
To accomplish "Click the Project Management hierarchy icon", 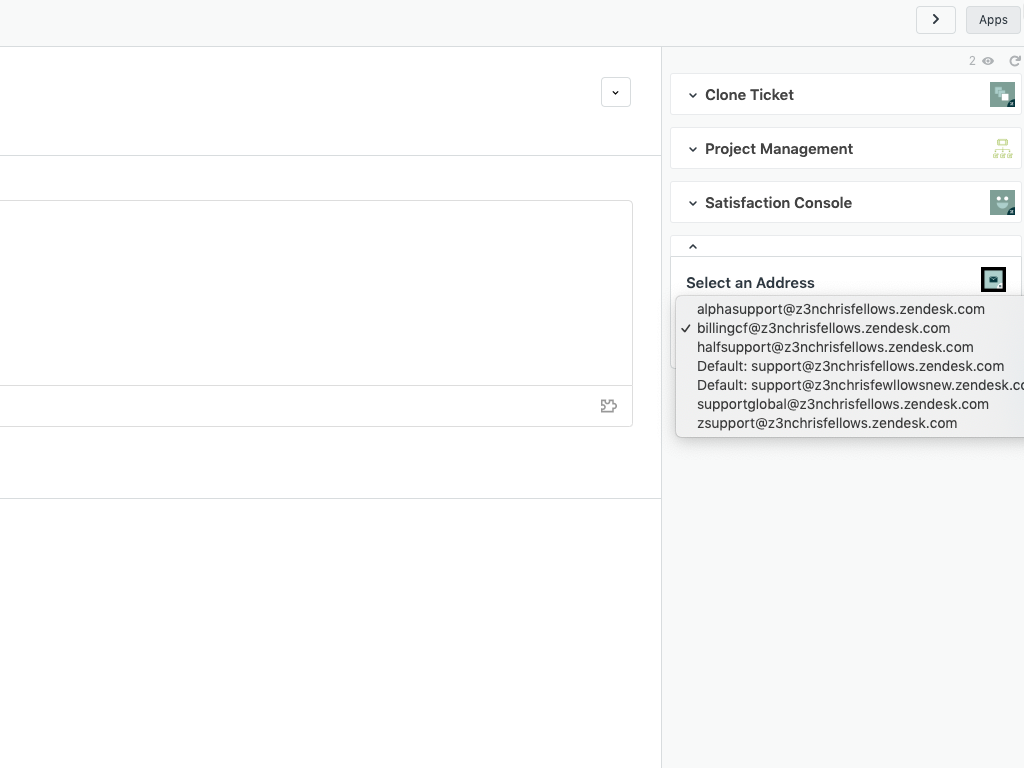I will coord(1002,149).
